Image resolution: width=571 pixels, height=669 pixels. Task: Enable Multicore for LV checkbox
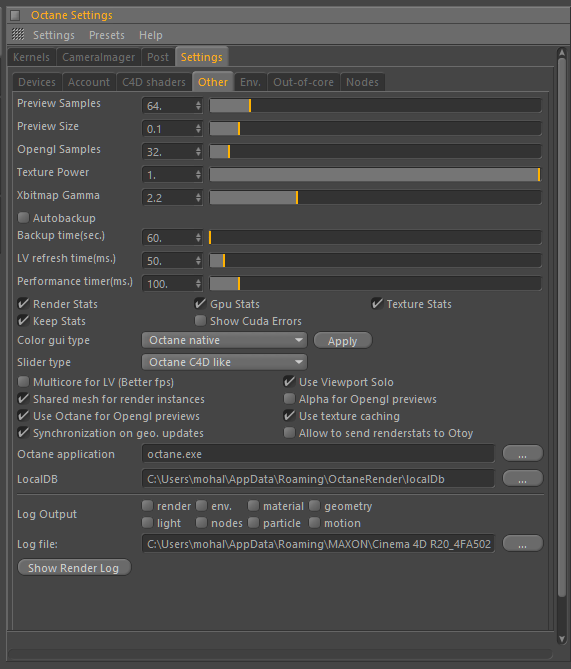tap(23, 382)
